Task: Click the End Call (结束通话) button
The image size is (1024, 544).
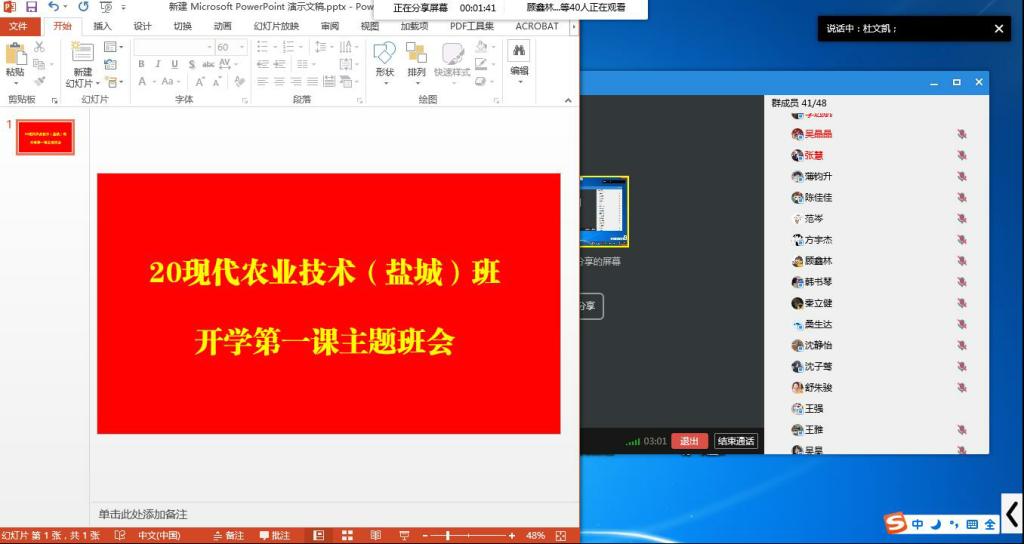Action: [736, 441]
